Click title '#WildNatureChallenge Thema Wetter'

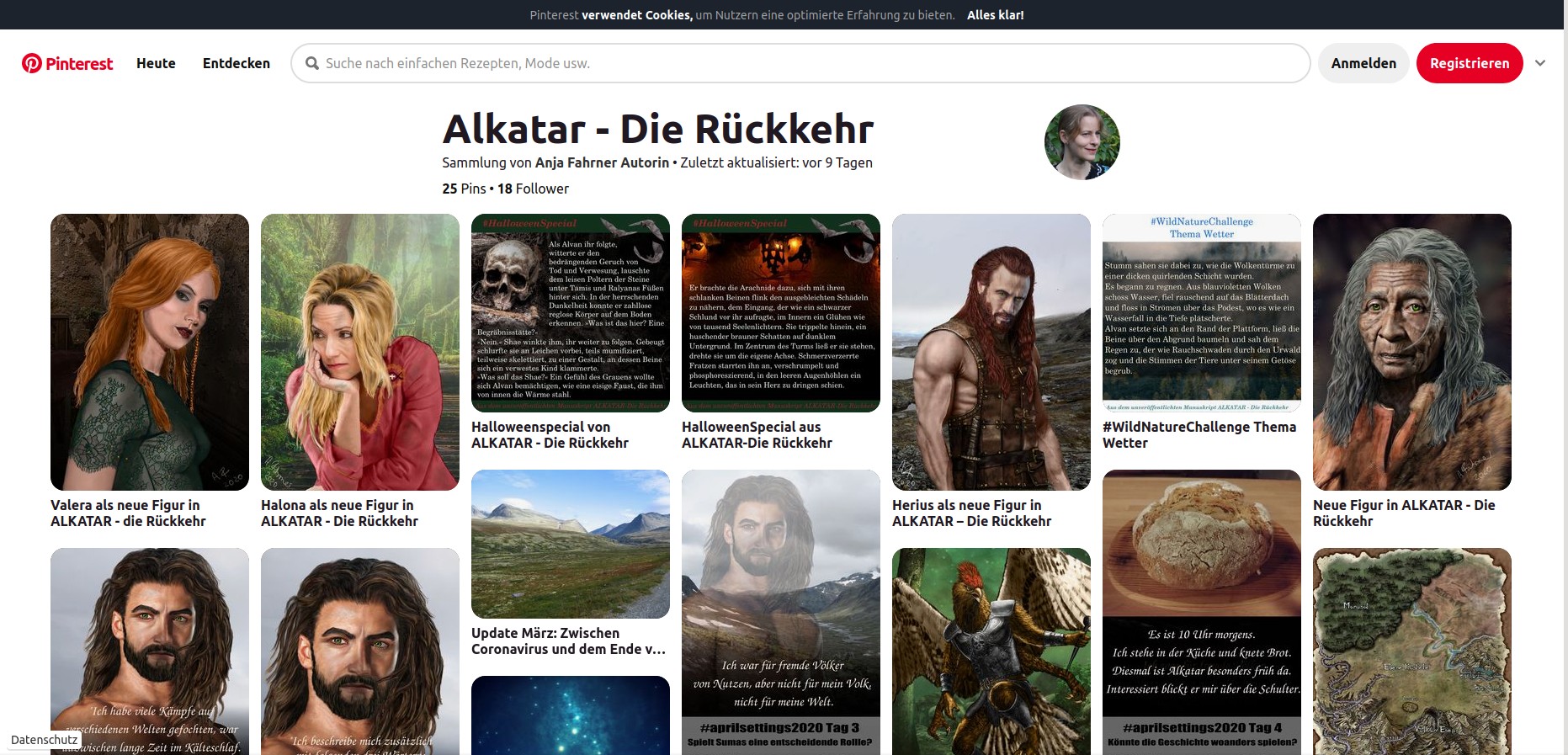1199,434
